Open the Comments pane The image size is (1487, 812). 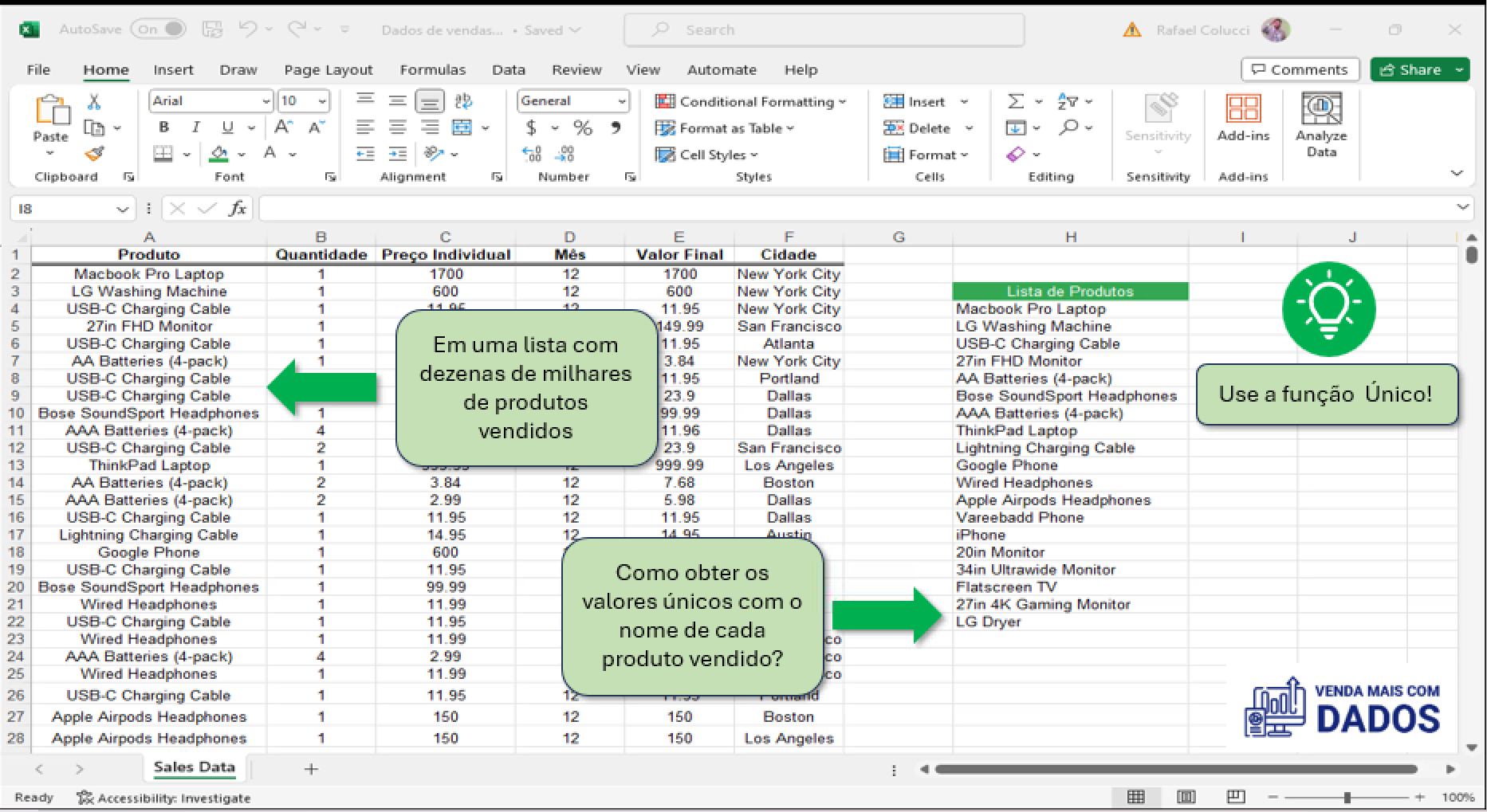click(1300, 69)
